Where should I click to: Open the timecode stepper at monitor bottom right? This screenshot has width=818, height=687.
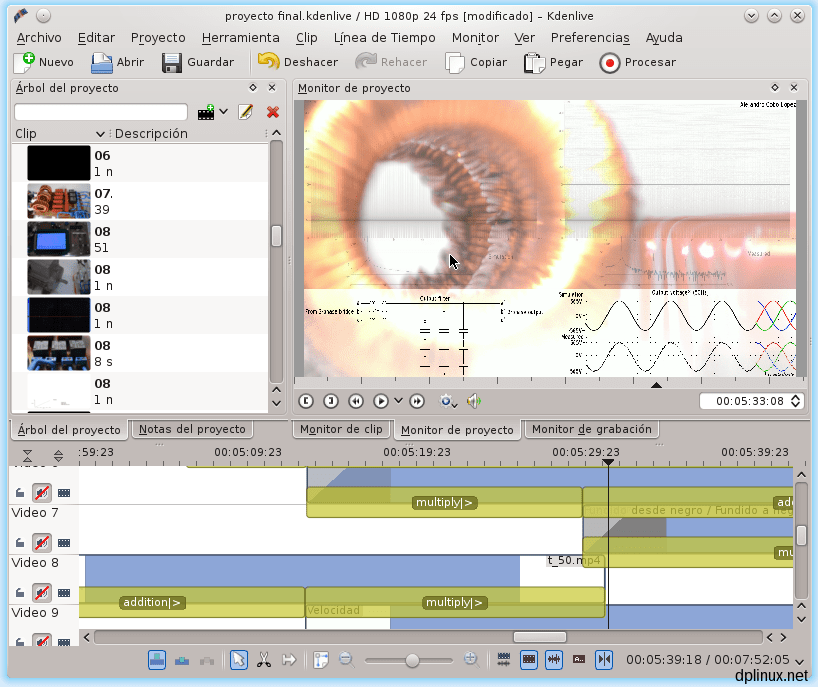[x=793, y=401]
